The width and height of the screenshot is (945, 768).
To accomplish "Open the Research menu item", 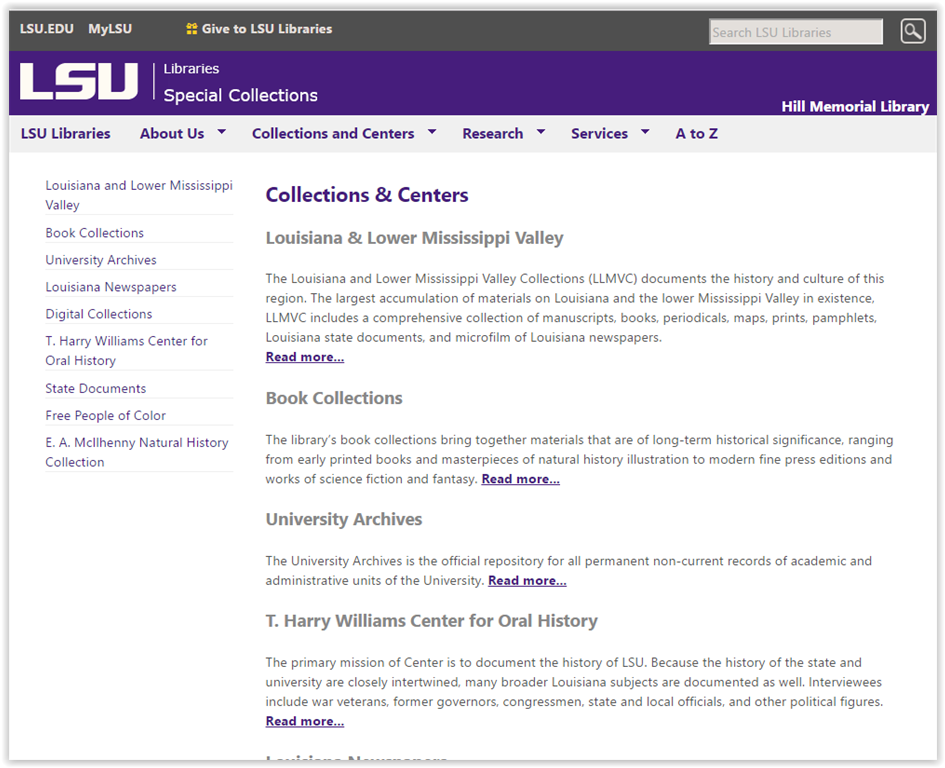I will tap(492, 133).
